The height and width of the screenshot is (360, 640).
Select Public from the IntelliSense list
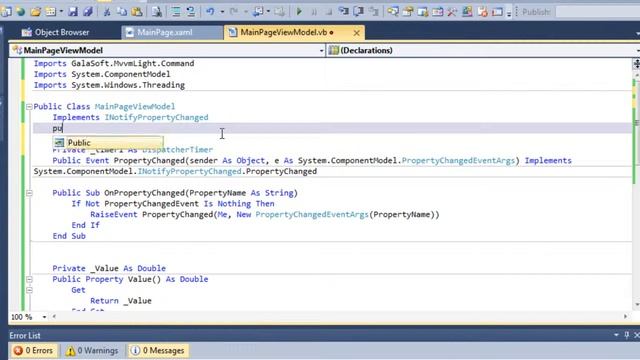coord(108,142)
